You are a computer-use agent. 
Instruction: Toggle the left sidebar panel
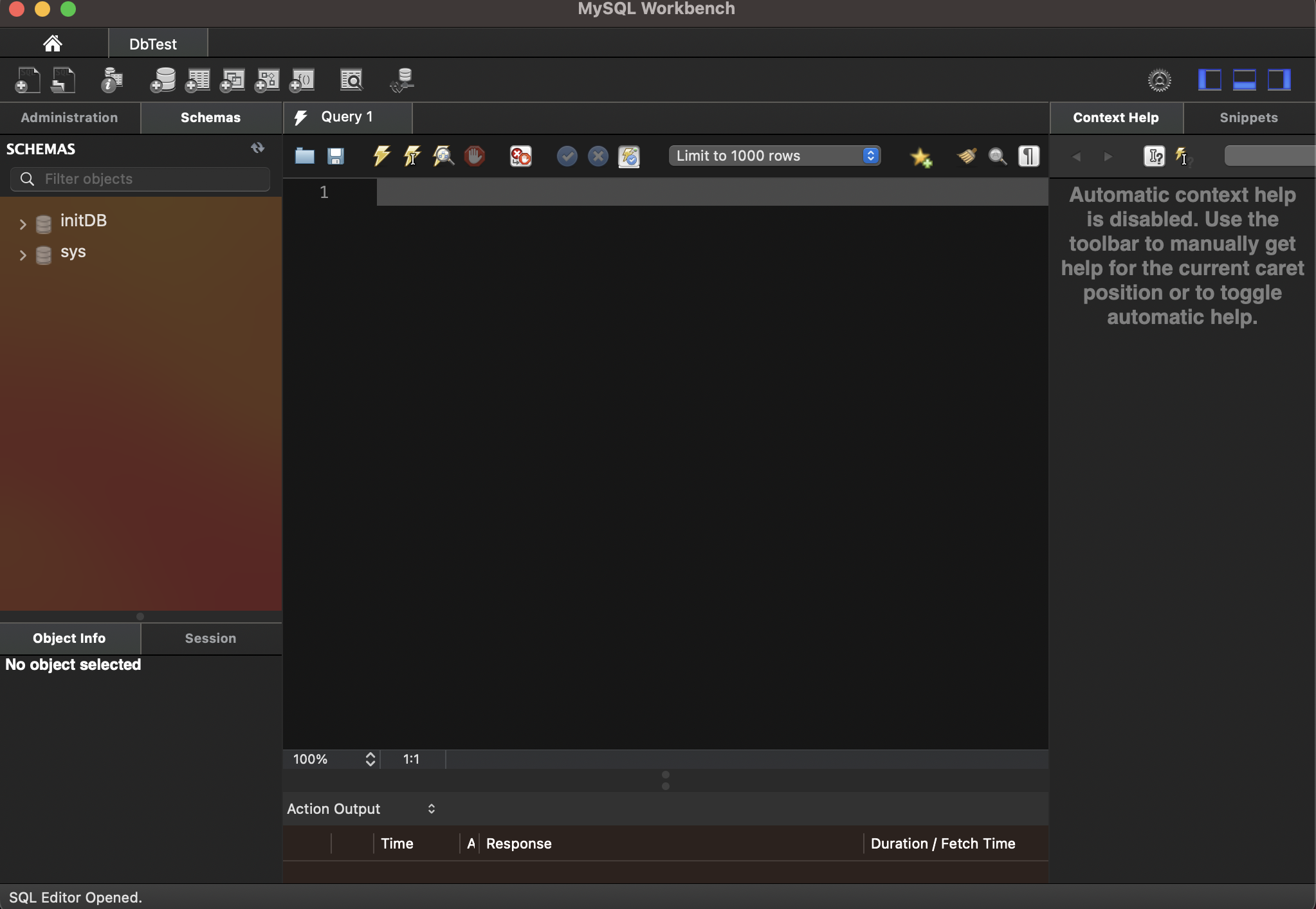(1210, 80)
